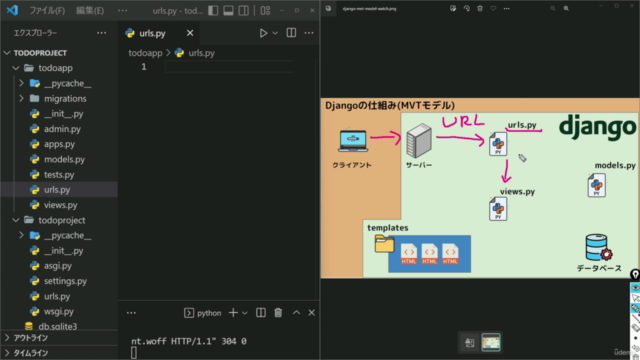Select the urls.py editor tab

159,33
